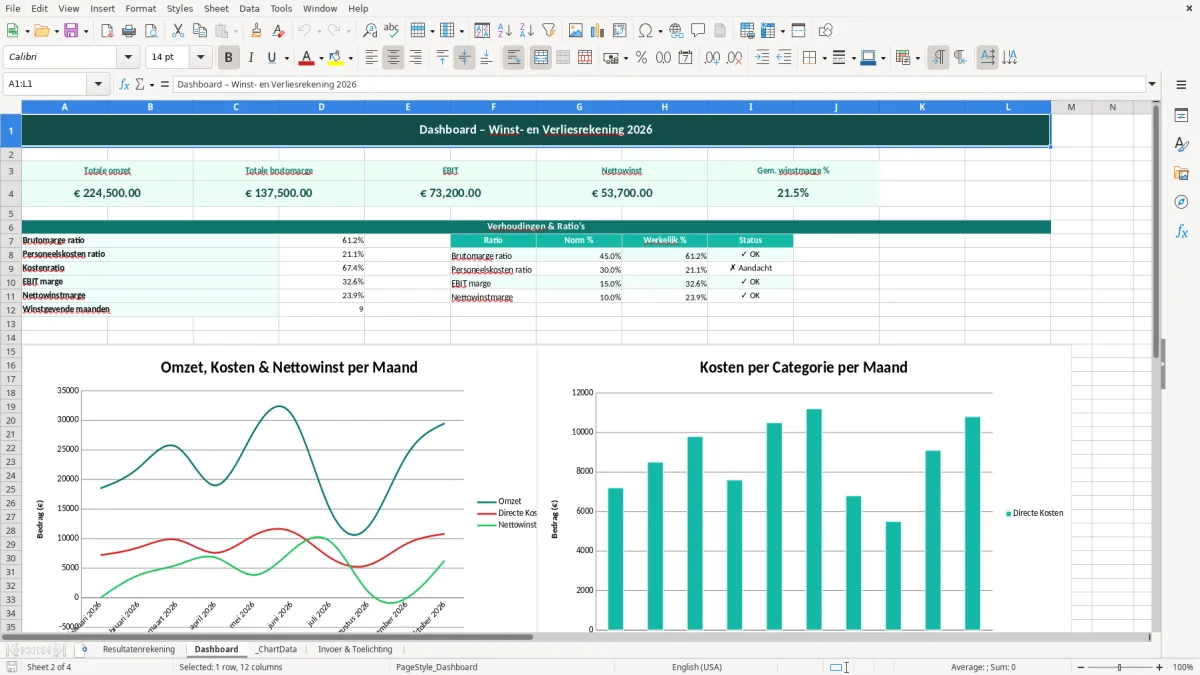
Task: Open Function Wizard fx icon
Action: point(124,84)
